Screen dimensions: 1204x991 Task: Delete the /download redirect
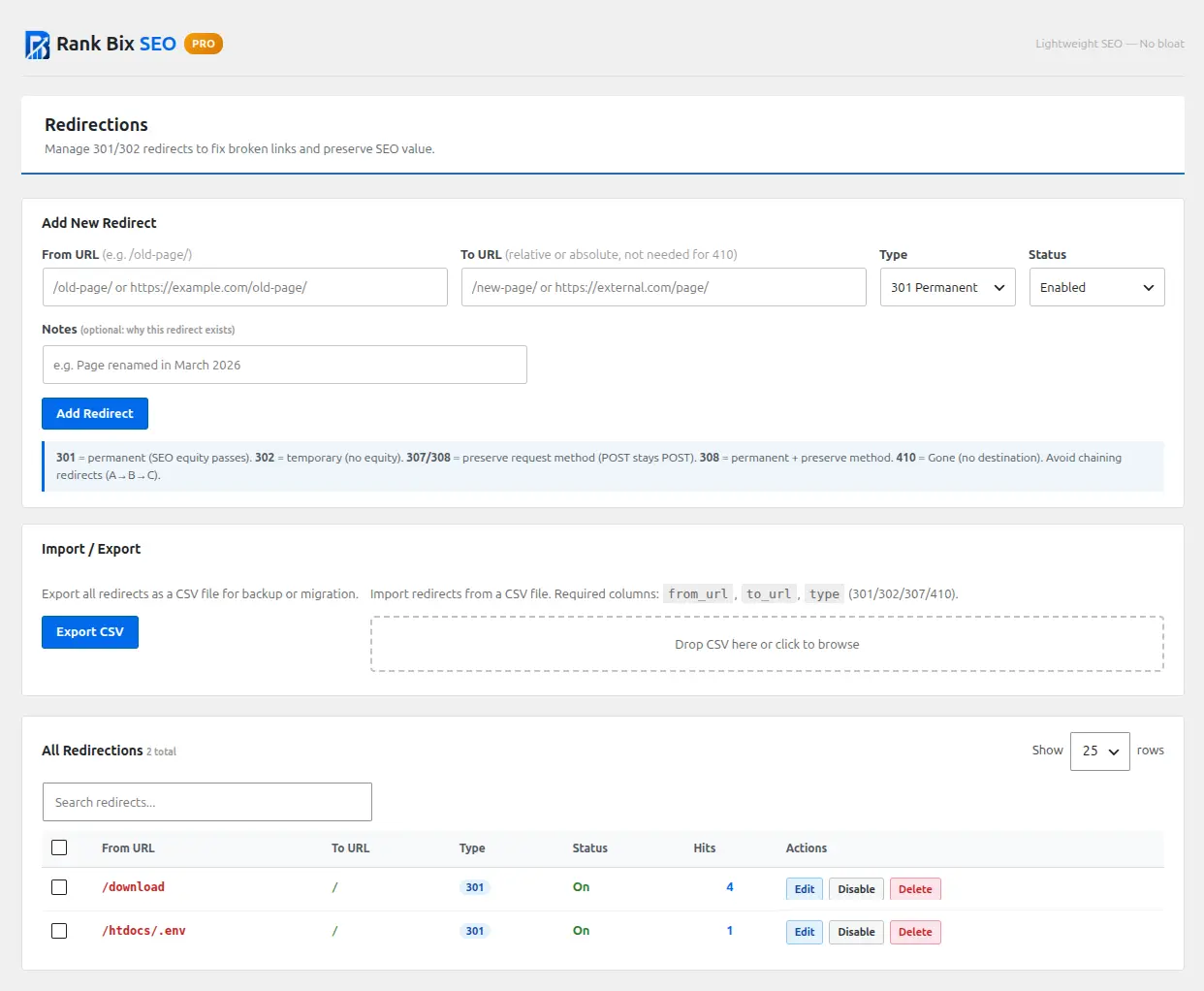(x=915, y=889)
